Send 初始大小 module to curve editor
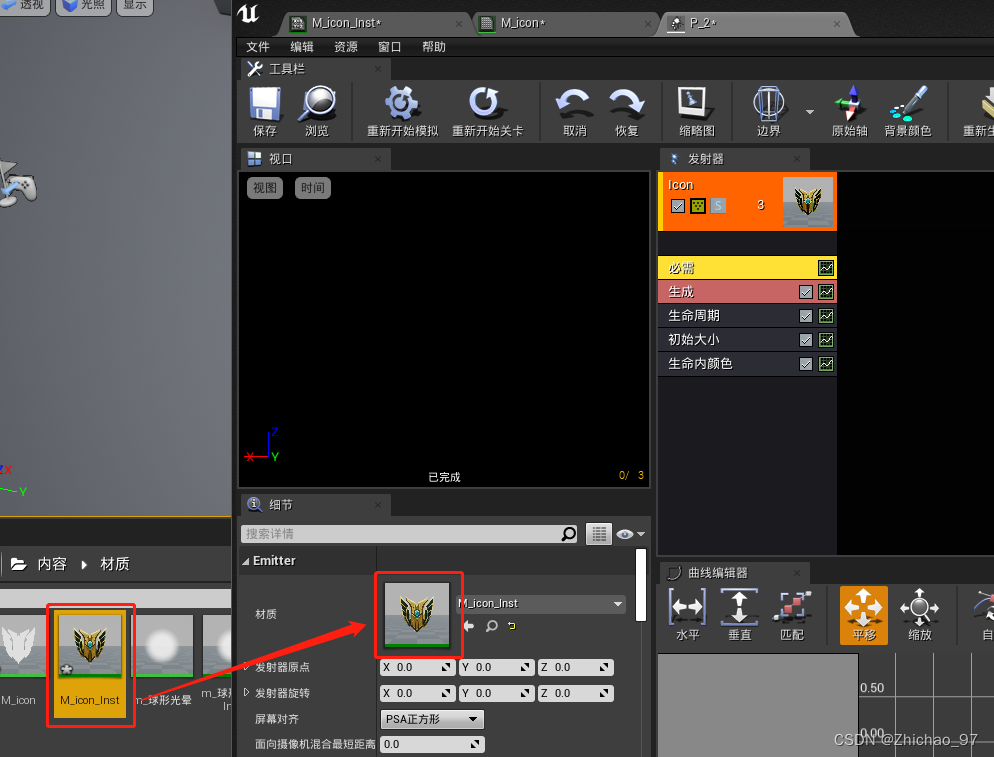 (826, 340)
